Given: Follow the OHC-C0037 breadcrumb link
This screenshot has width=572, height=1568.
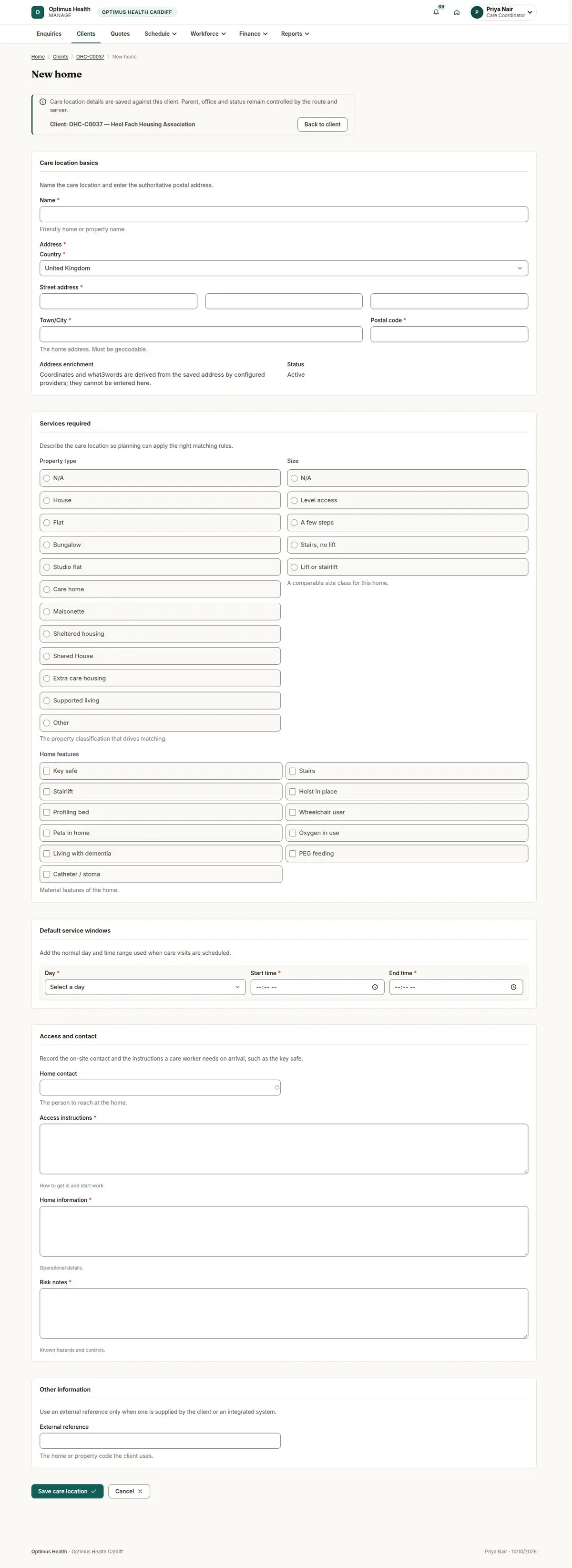Looking at the screenshot, I should click(x=90, y=57).
